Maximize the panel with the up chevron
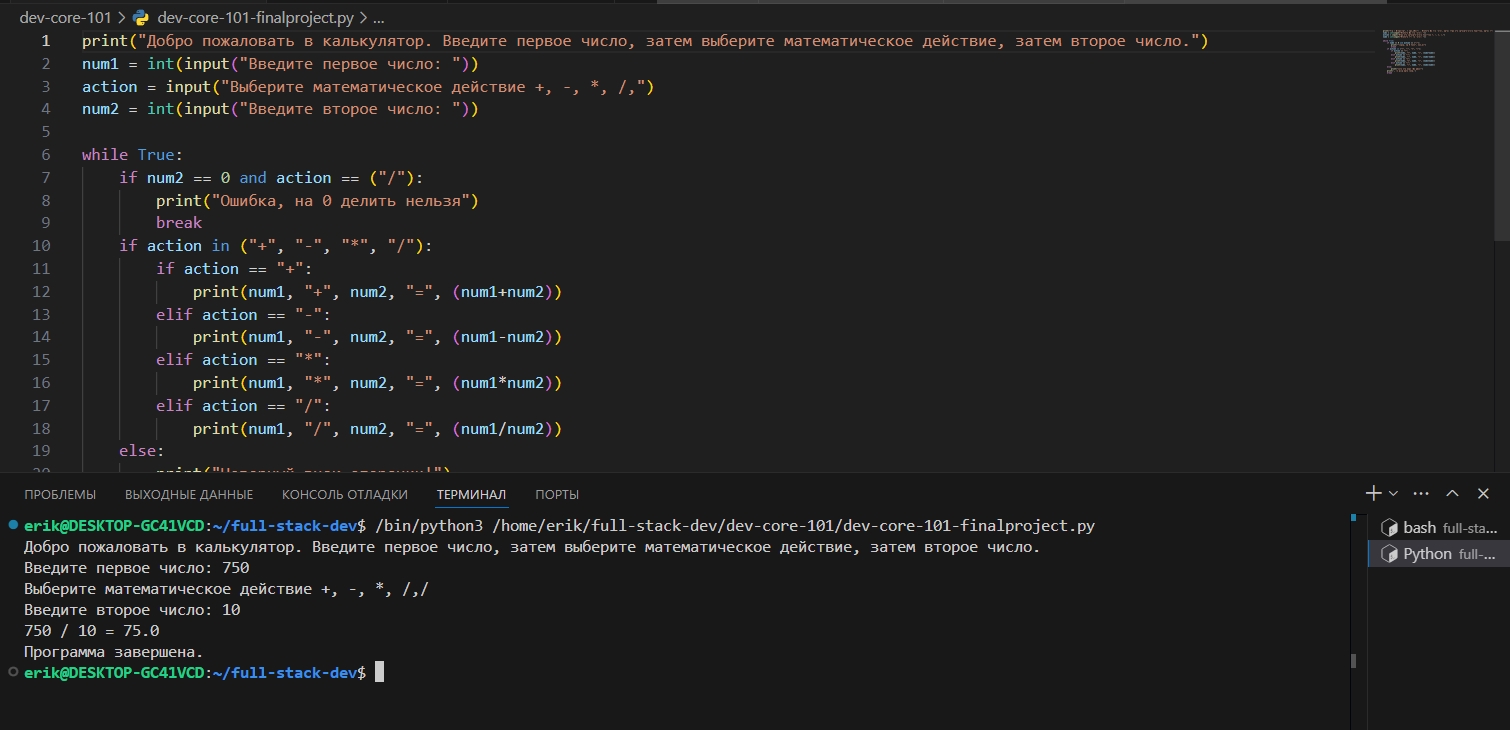The width and height of the screenshot is (1510, 730). [1453, 493]
